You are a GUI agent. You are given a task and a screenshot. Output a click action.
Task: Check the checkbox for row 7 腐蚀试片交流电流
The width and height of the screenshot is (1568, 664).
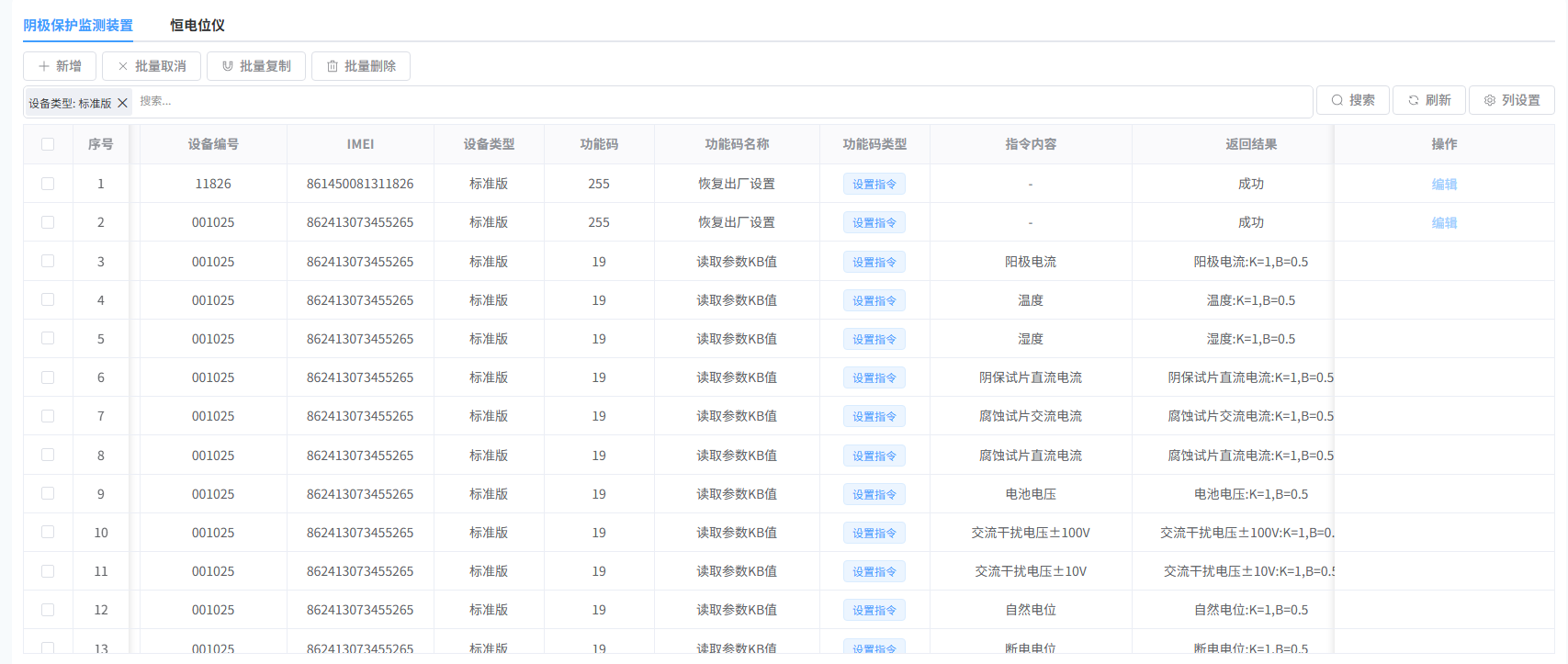click(x=48, y=416)
